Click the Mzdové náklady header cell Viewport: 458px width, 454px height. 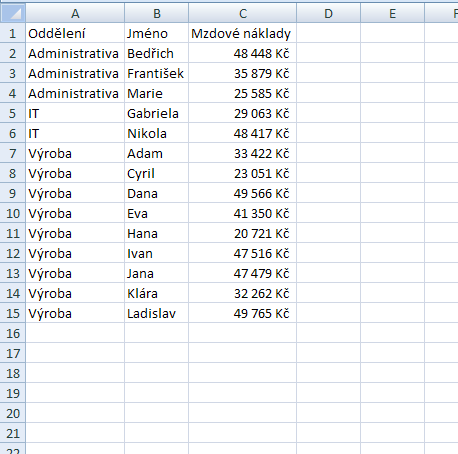[242, 33]
